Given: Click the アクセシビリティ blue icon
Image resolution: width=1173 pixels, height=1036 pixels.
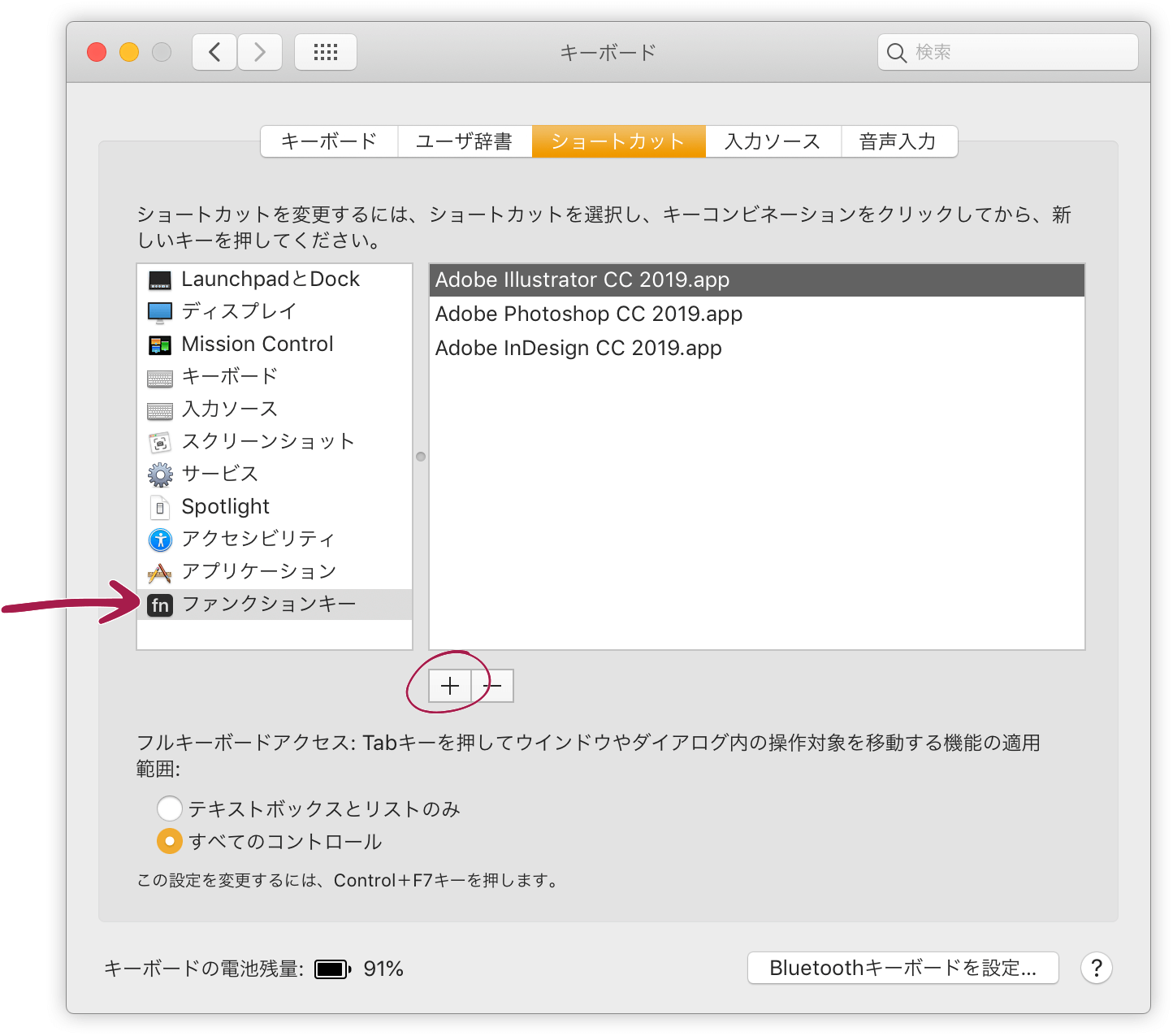Looking at the screenshot, I should 160,540.
